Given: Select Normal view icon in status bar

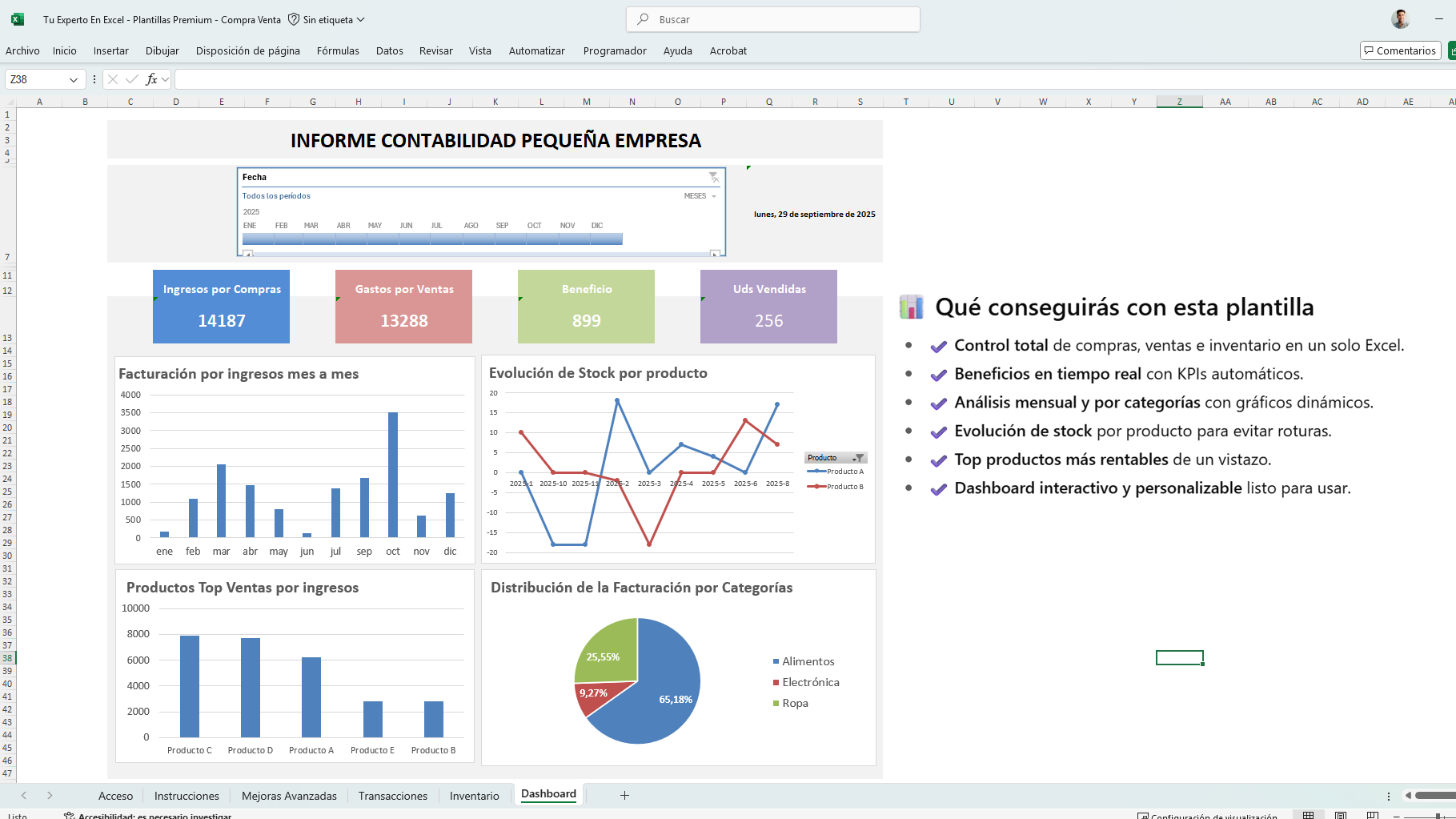Looking at the screenshot, I should click(x=1308, y=815).
